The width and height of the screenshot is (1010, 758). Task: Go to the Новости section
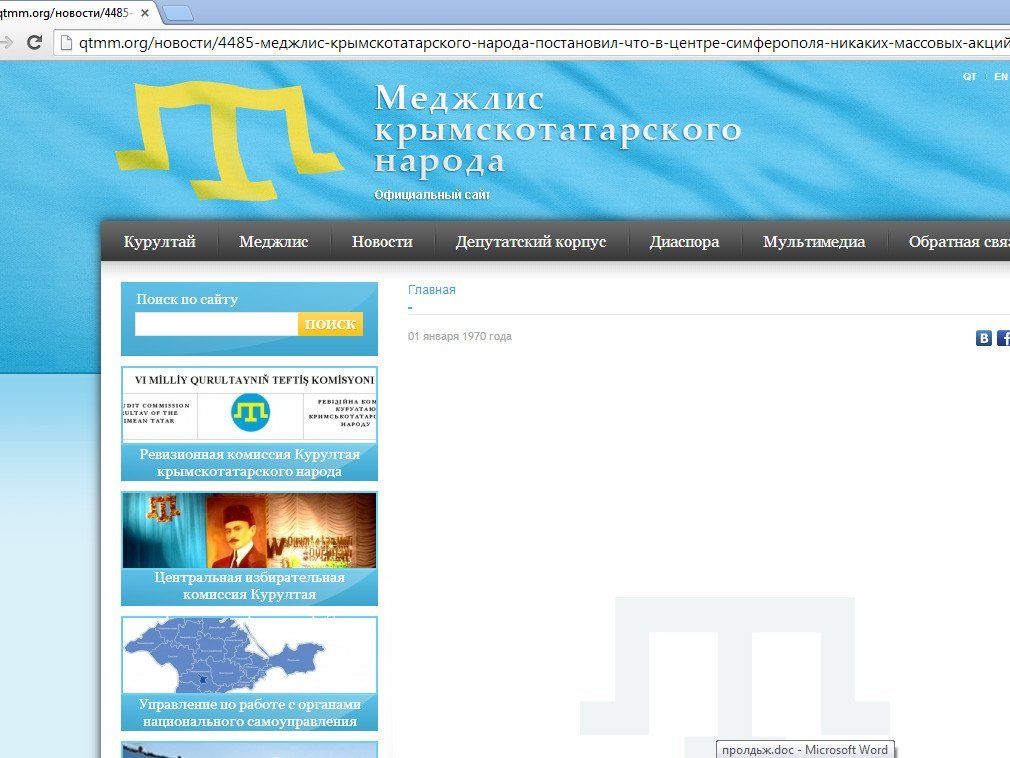click(382, 242)
